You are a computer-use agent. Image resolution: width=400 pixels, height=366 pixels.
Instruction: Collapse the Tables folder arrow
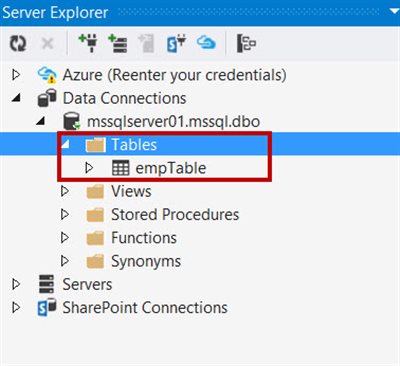(65, 144)
